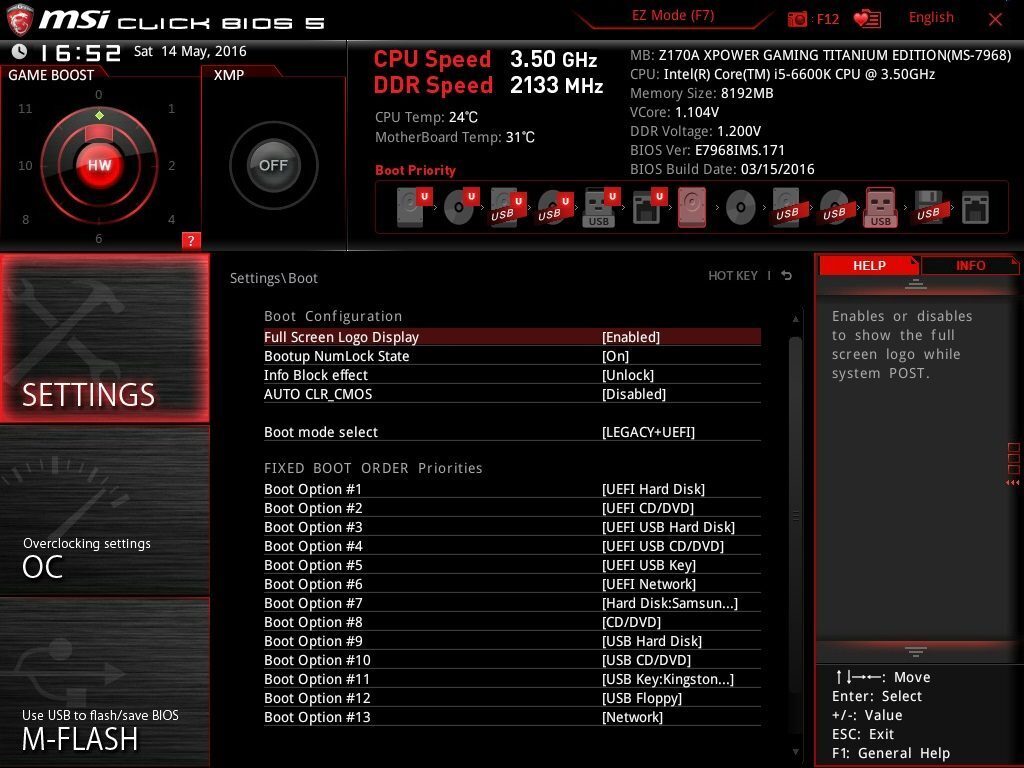Toggle the Game Boost HW knob
Image resolution: width=1024 pixels, height=768 pixels.
[x=99, y=165]
